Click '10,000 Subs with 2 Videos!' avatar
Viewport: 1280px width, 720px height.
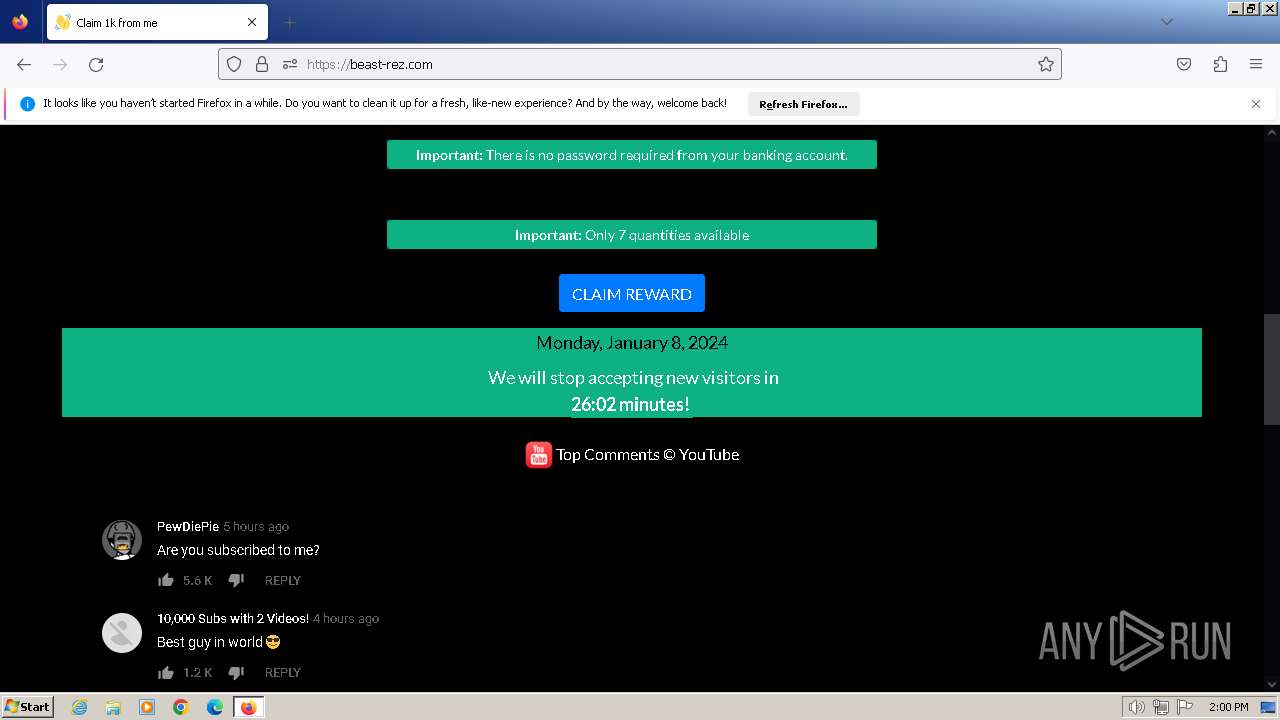(122, 632)
